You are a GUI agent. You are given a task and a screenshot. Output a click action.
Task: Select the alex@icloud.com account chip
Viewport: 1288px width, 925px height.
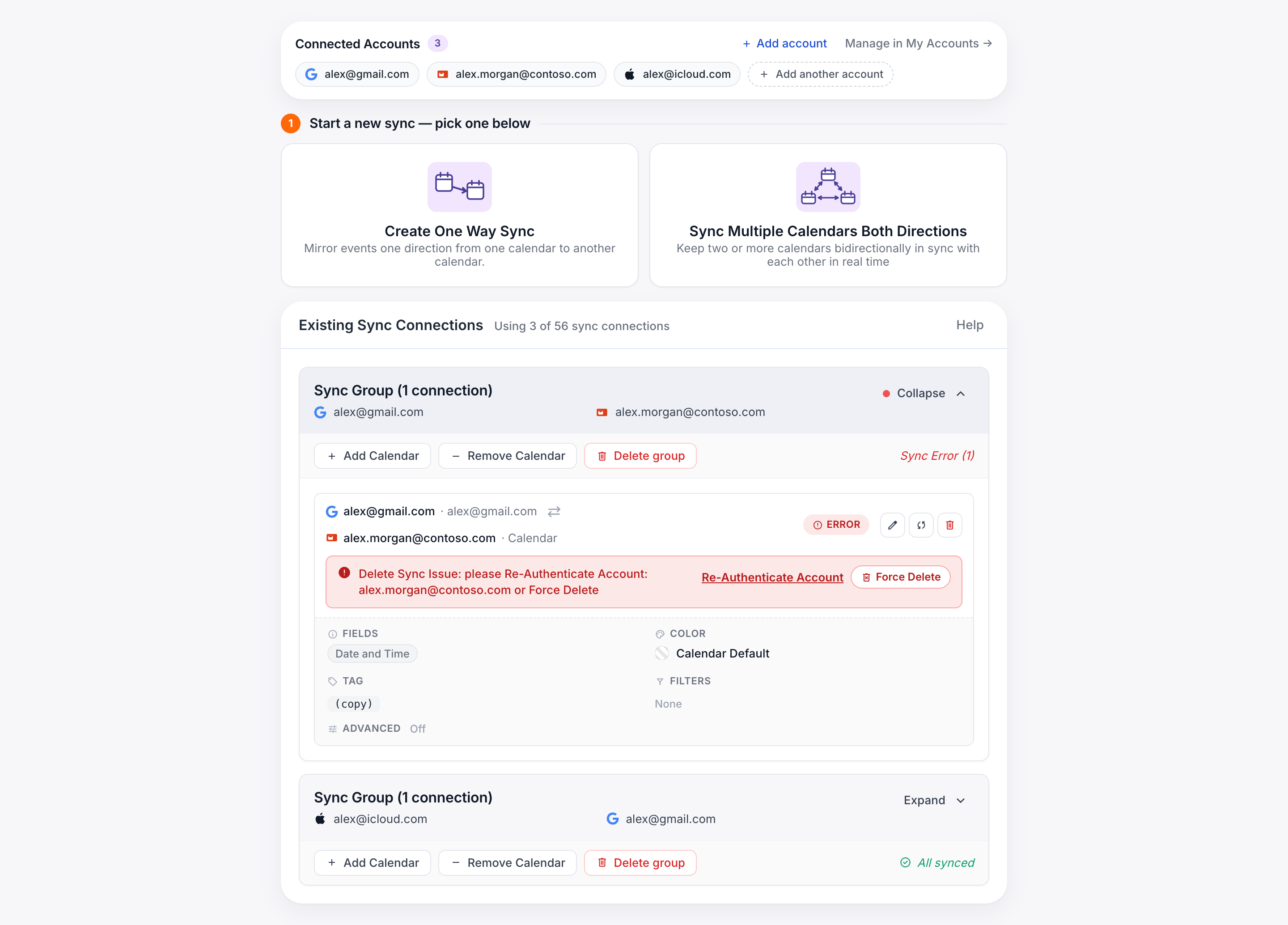point(677,74)
